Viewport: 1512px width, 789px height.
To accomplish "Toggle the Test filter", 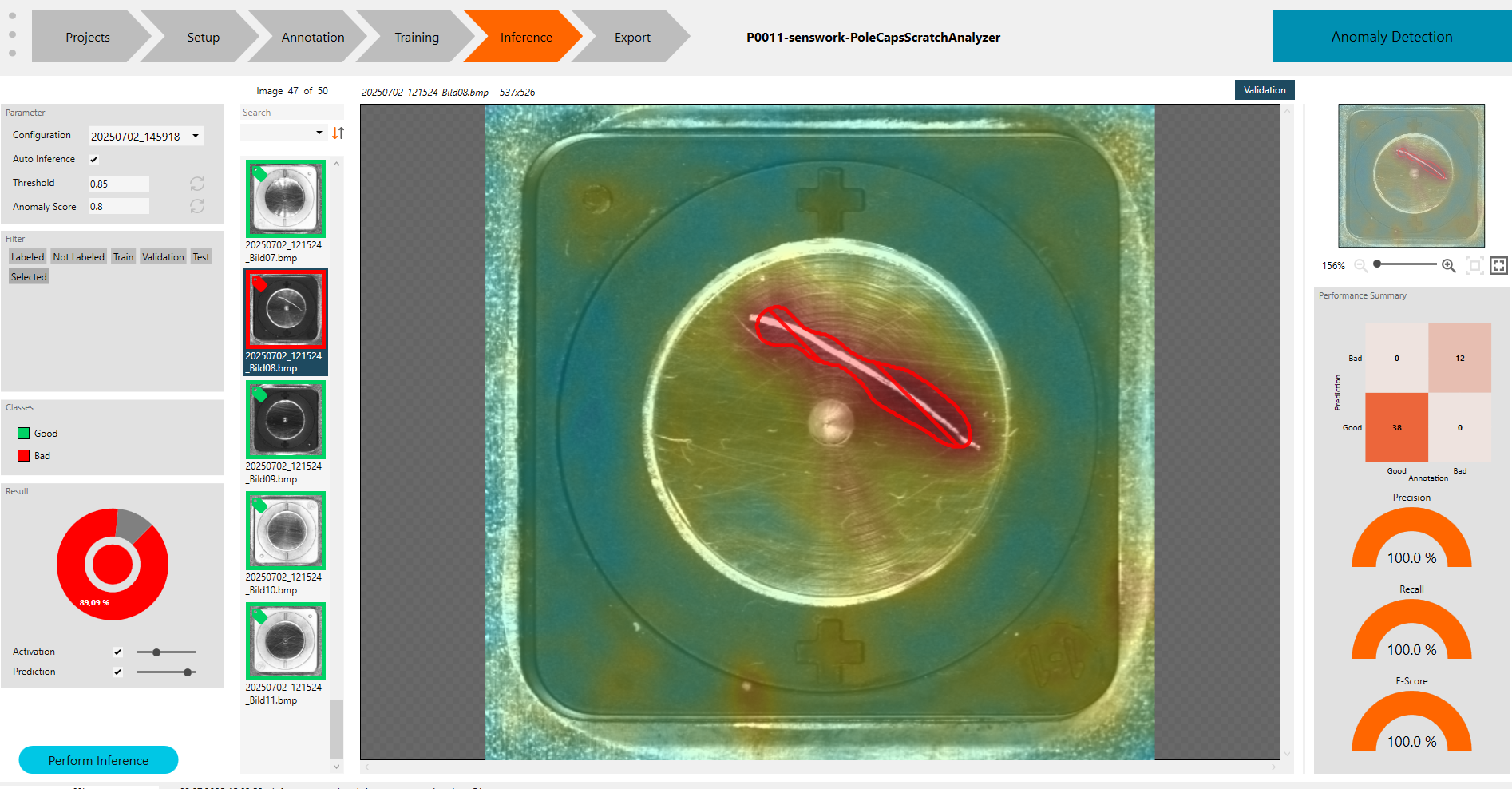I will click(201, 257).
